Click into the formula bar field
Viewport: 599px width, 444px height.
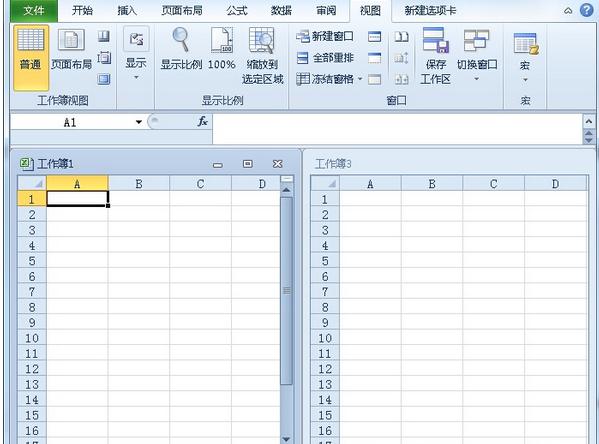point(397,128)
